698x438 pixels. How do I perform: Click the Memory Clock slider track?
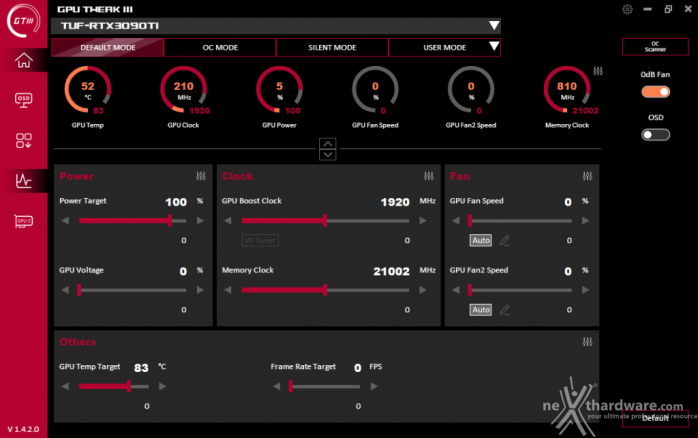click(x=325, y=290)
